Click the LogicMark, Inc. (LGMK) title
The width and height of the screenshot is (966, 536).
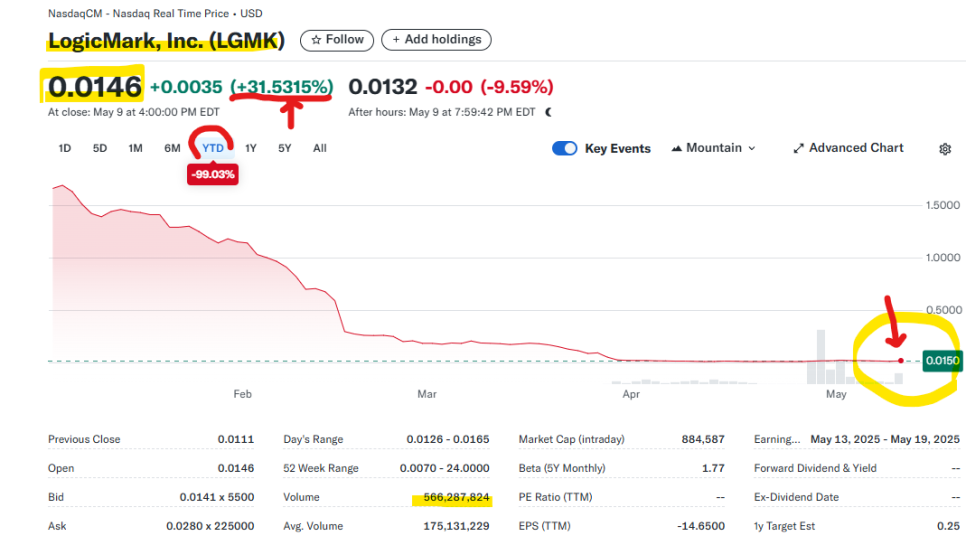(x=166, y=41)
